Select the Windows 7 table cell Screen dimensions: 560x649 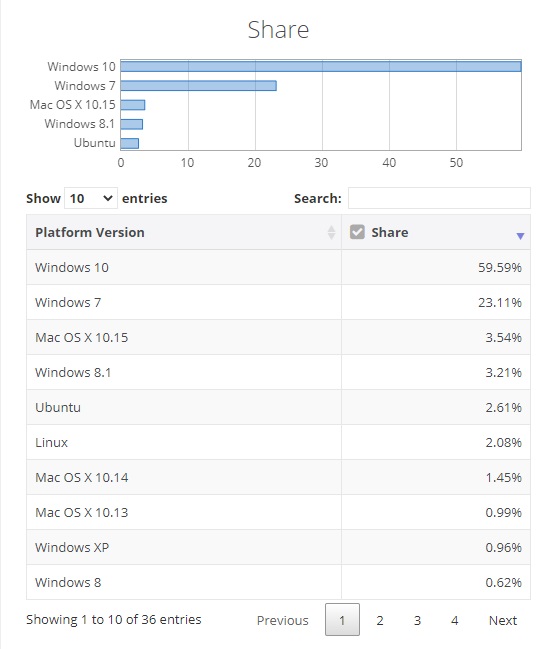point(184,302)
